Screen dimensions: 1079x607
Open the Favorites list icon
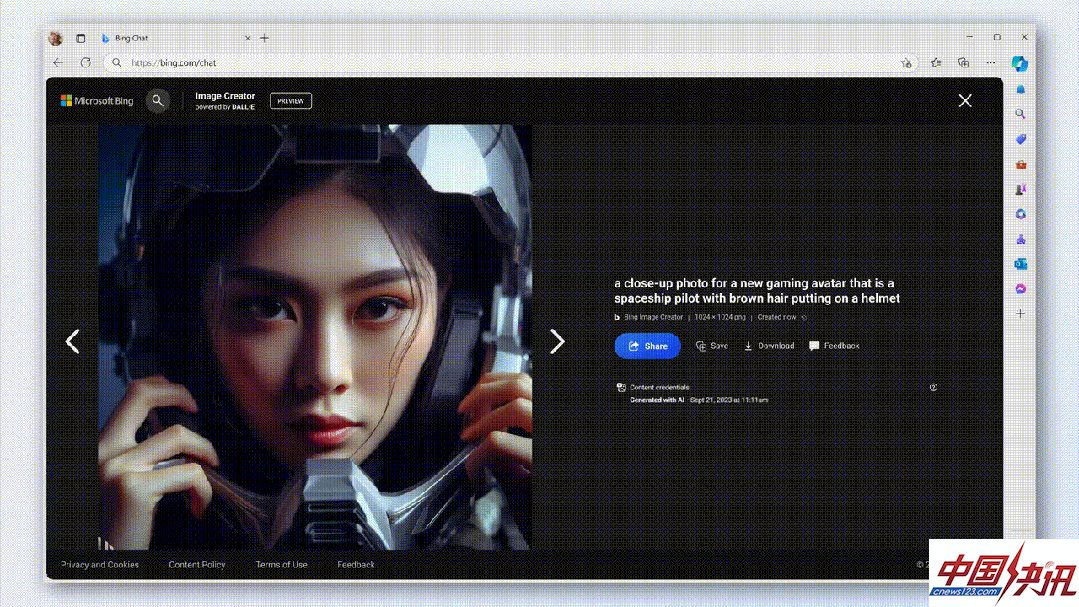point(936,63)
